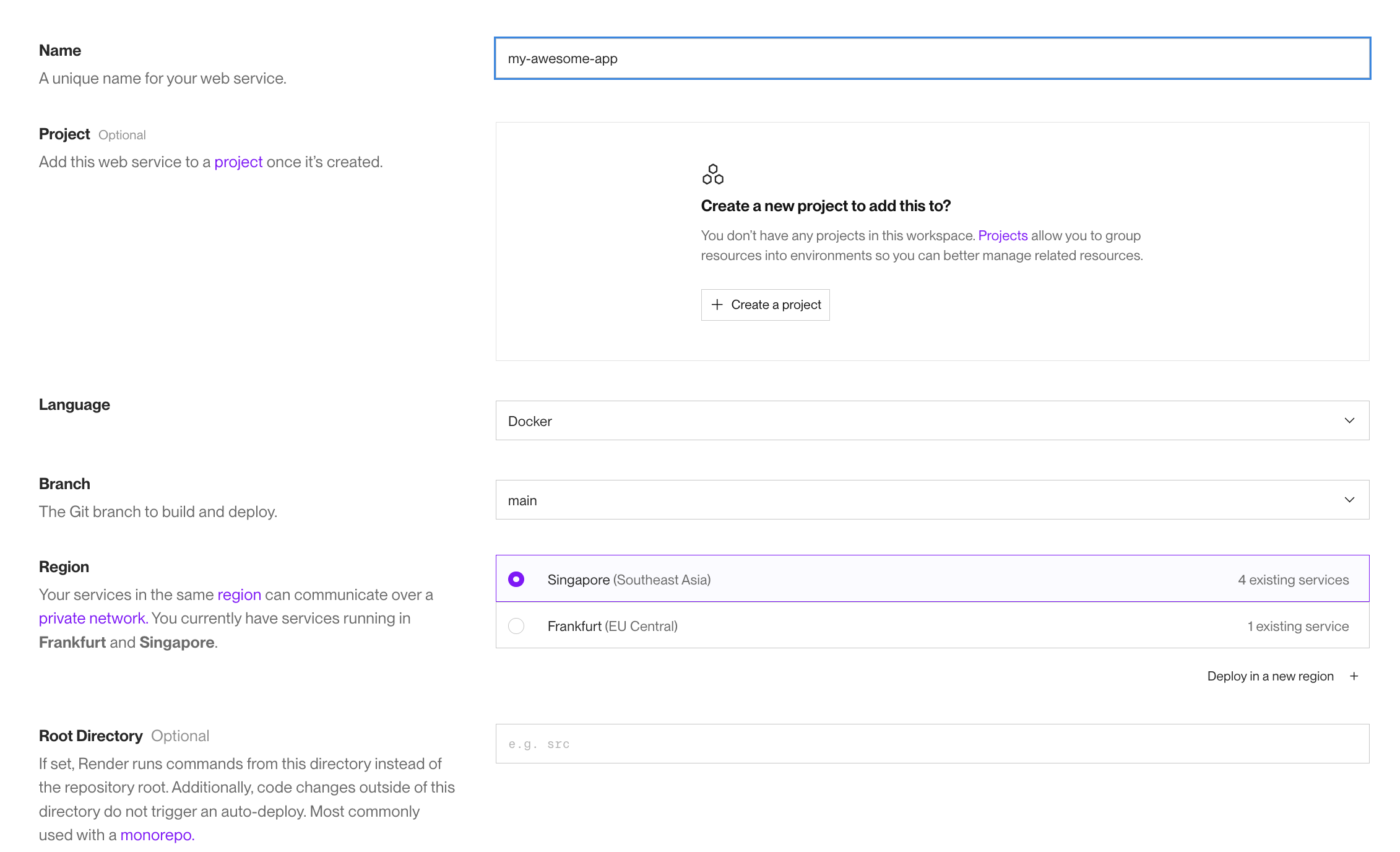The image size is (1400, 852).
Task: Click the Branch dropdown chevron arrow
Action: [1349, 500]
